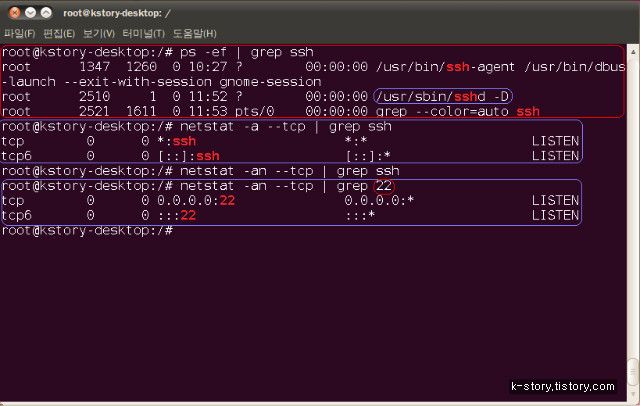
Task: Click the command netstat -an --tcp | grep ssh
Action: (x=289, y=171)
